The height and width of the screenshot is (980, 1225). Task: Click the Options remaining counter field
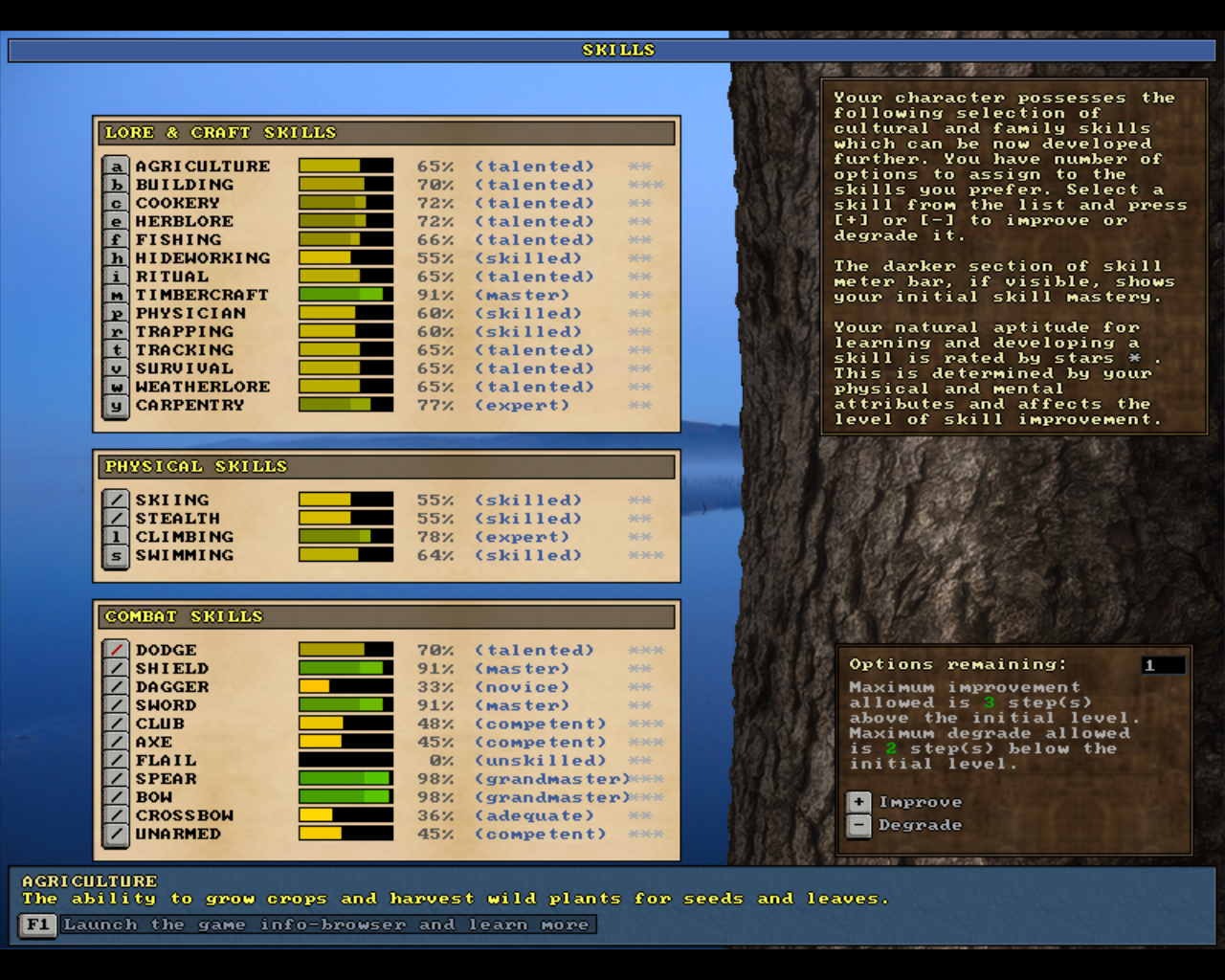coord(1163,665)
